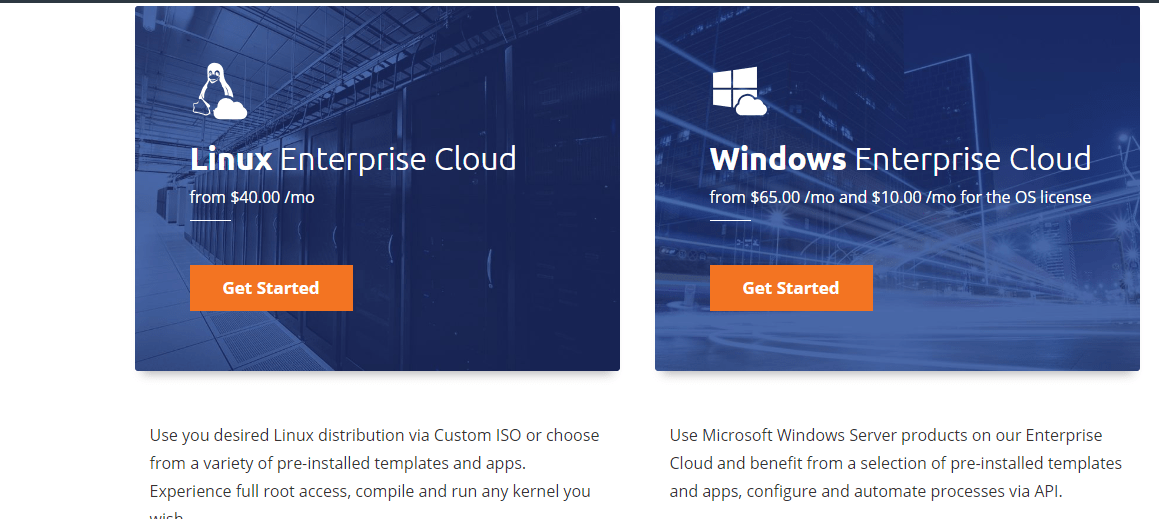Click Get Started under Linux Enterprise Cloud
The width and height of the screenshot is (1159, 519).
tap(271, 288)
